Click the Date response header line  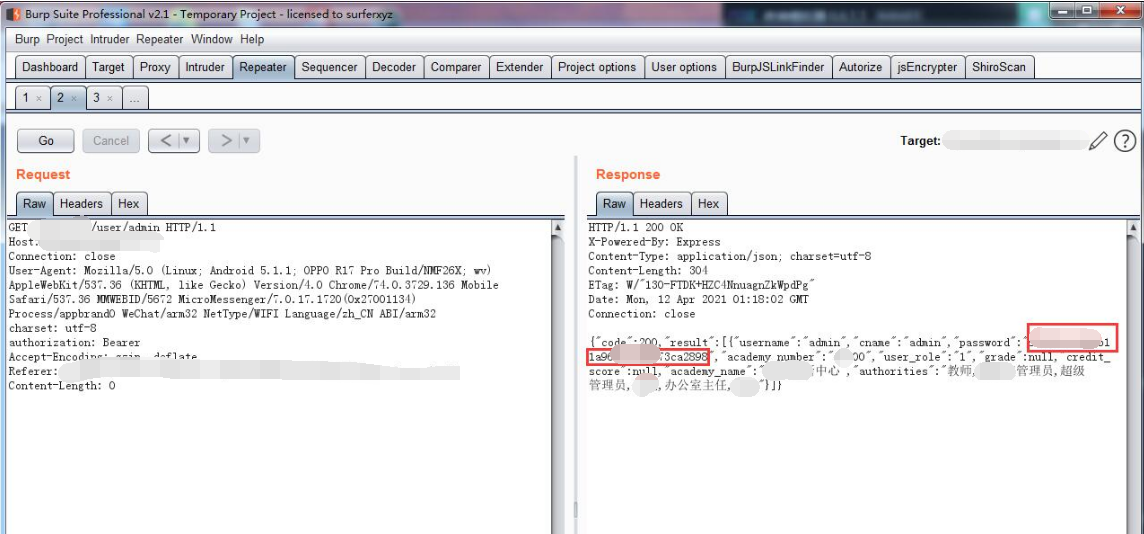coord(698,299)
